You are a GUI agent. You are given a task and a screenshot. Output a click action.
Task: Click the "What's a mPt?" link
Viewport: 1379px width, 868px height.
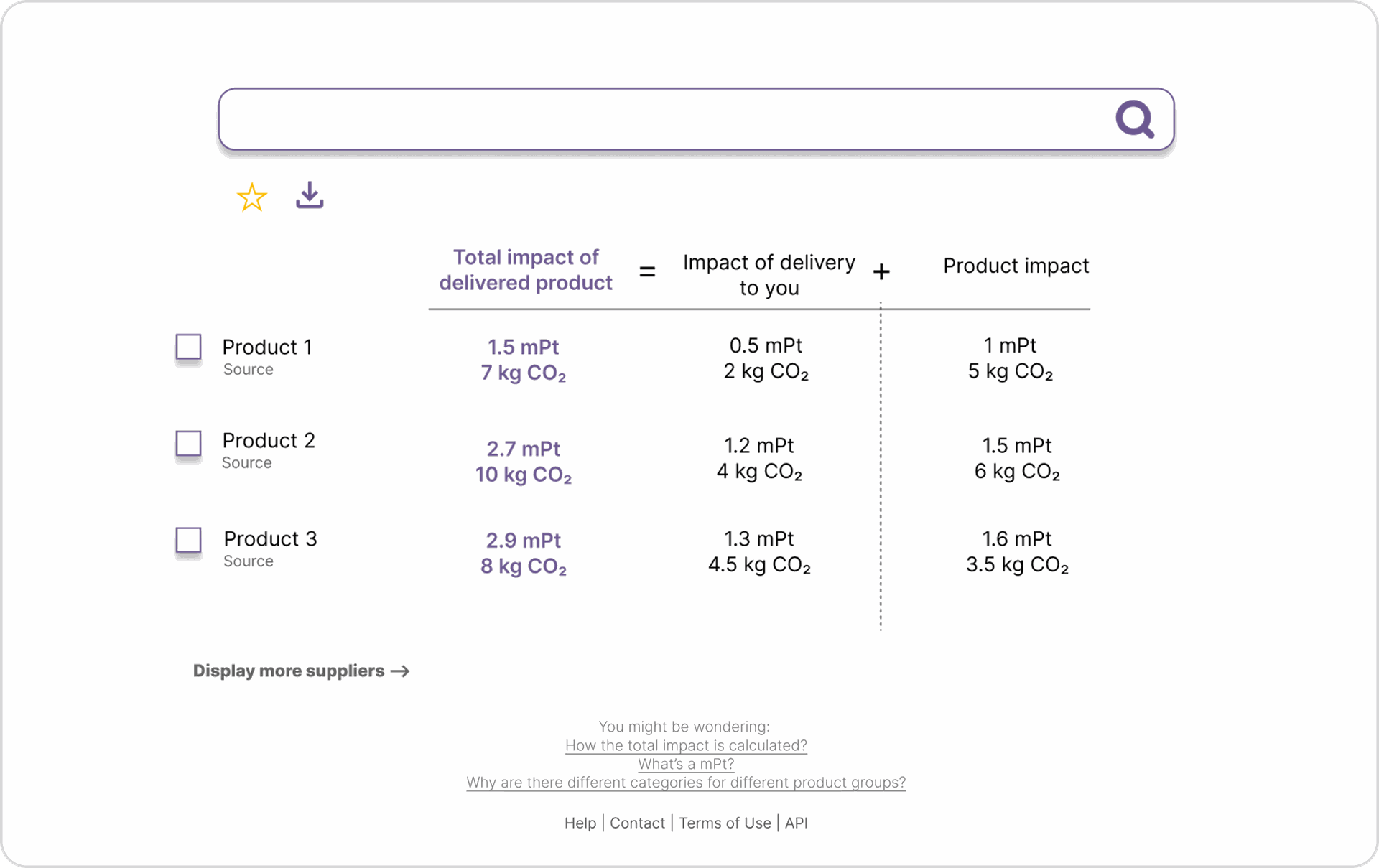click(x=686, y=764)
